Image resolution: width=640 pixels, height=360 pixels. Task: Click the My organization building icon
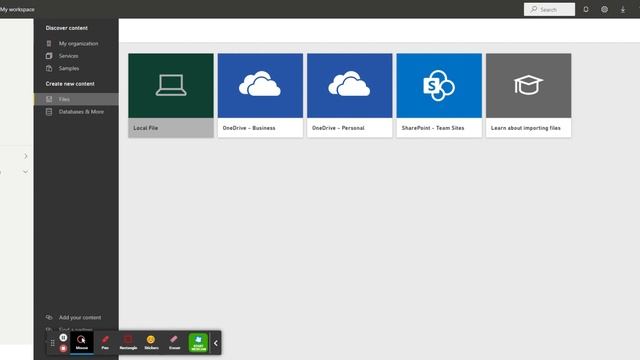tap(49, 43)
